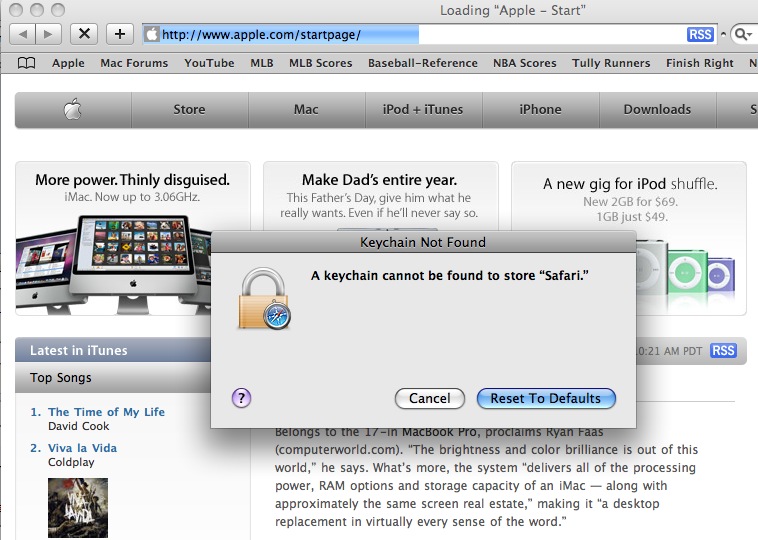Click the Apple logo in site navigation
Image resolution: width=758 pixels, height=540 pixels.
tap(73, 110)
